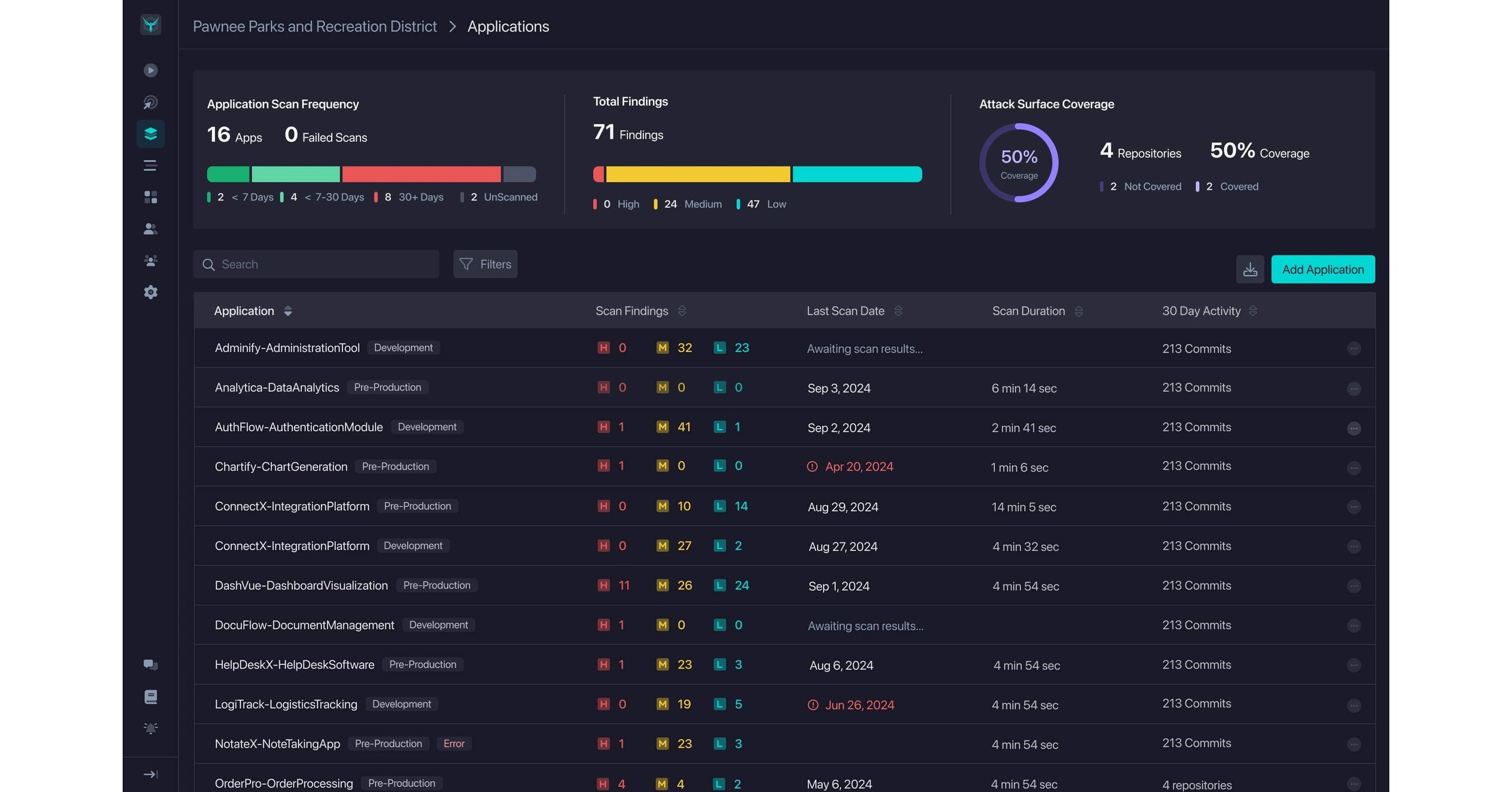This screenshot has height=792, width=1512.
Task: Open the documentation book icon
Action: click(151, 697)
